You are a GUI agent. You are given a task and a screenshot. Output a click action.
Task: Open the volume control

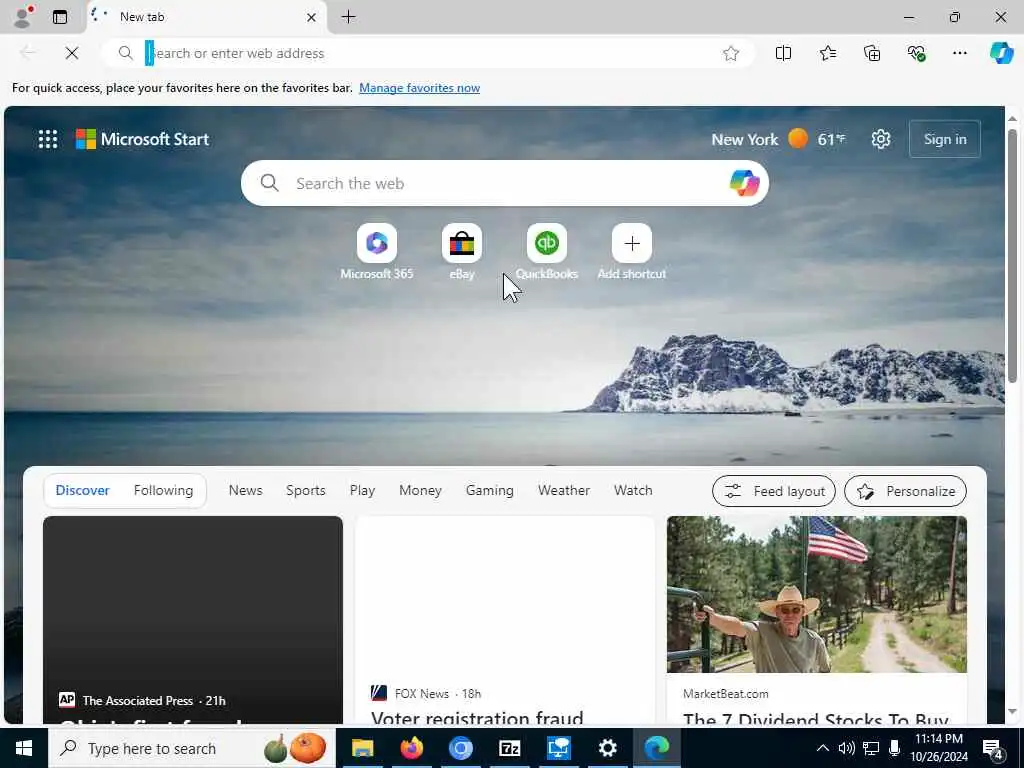coord(847,748)
